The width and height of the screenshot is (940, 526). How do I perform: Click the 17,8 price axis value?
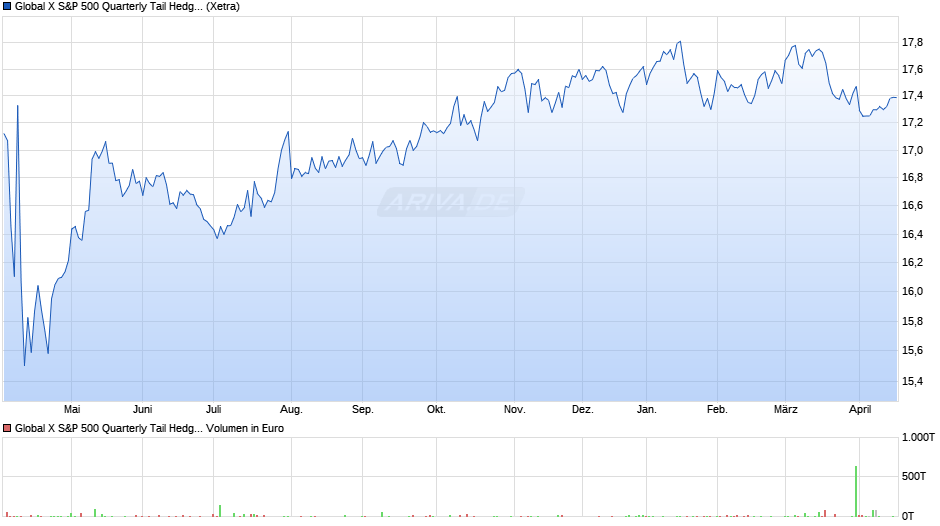coord(912,42)
